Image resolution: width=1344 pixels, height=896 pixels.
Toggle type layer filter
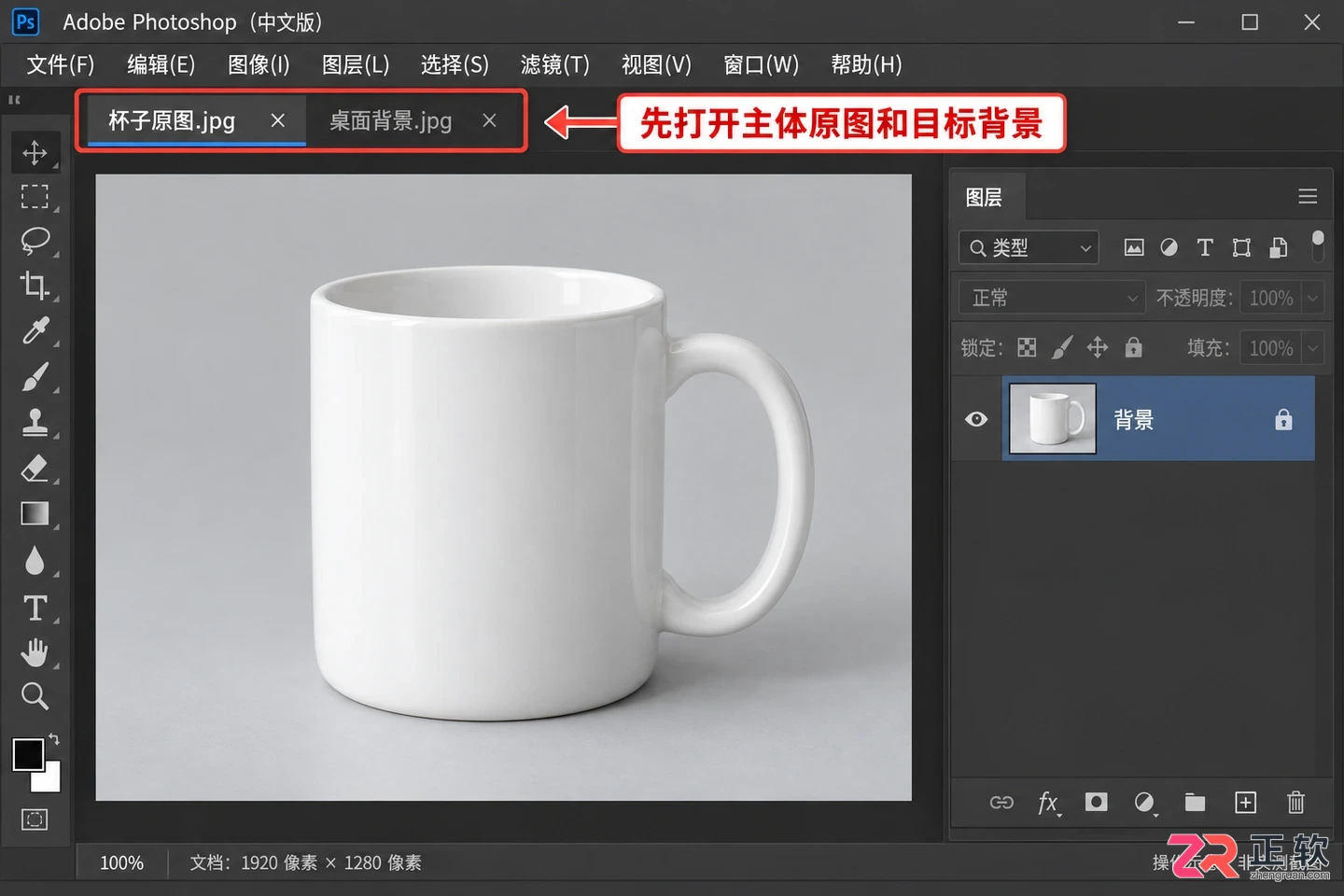[1205, 247]
